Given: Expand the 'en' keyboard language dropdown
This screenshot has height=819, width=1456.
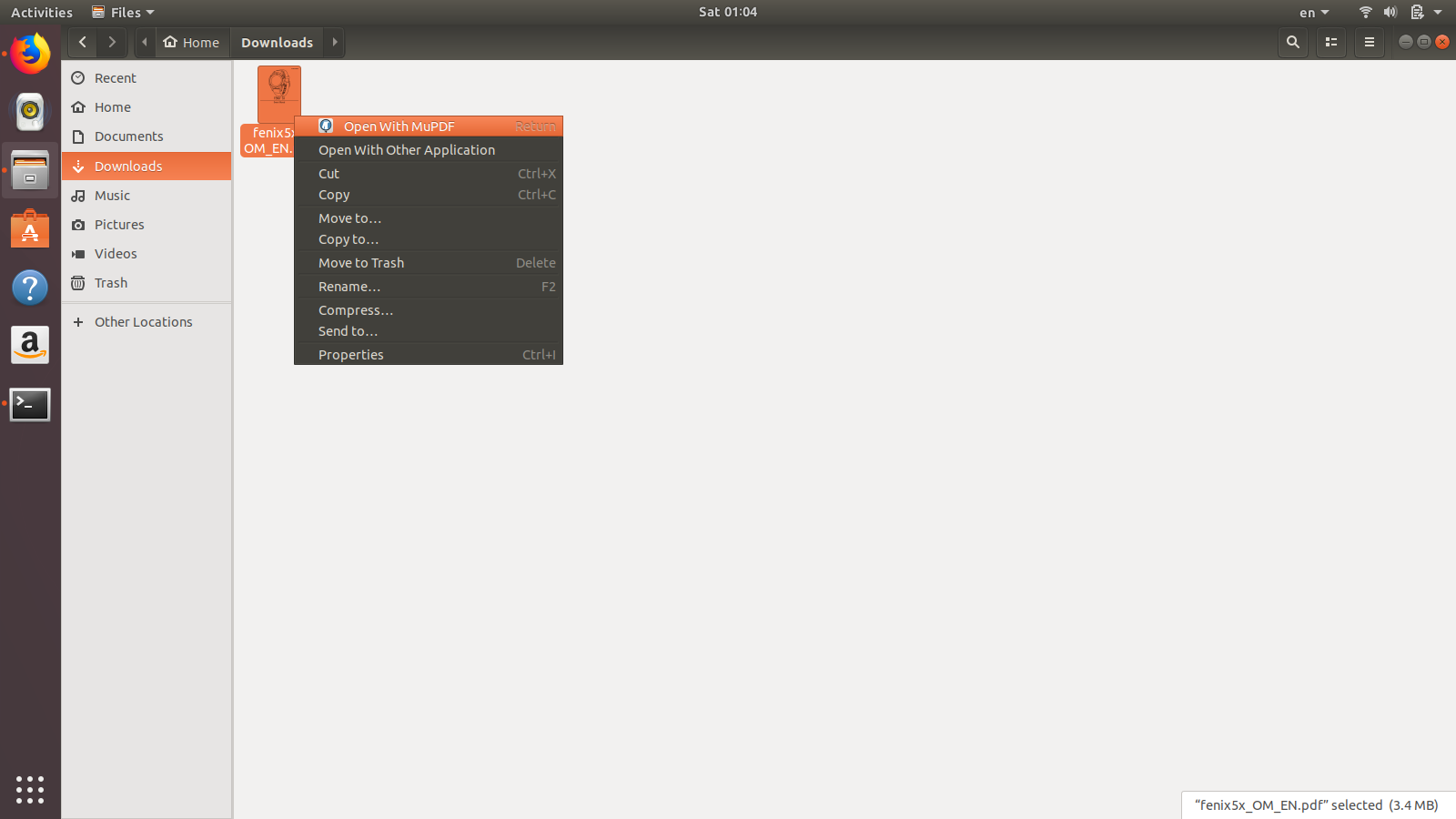Looking at the screenshot, I should [x=1312, y=12].
